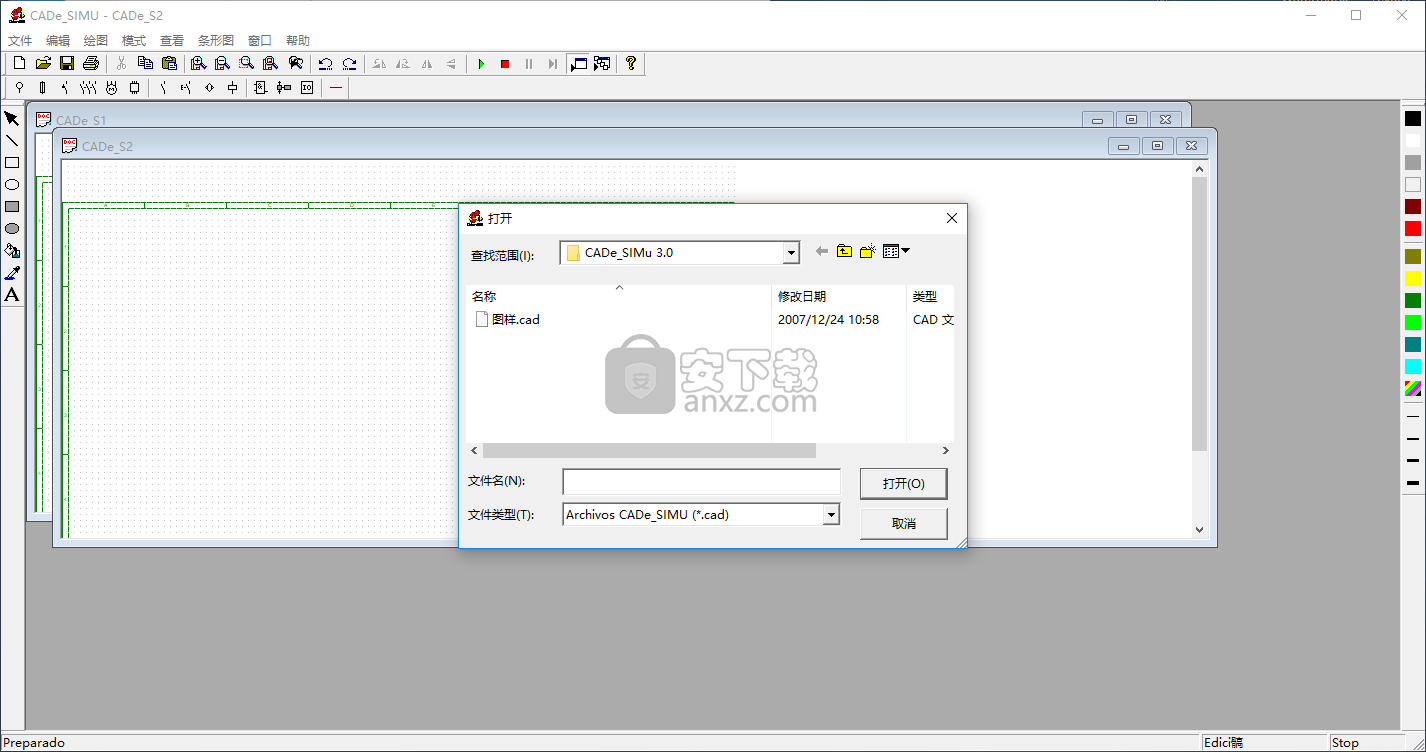1426x752 pixels.
Task: Click the binoculars search icon
Action: pos(295,63)
